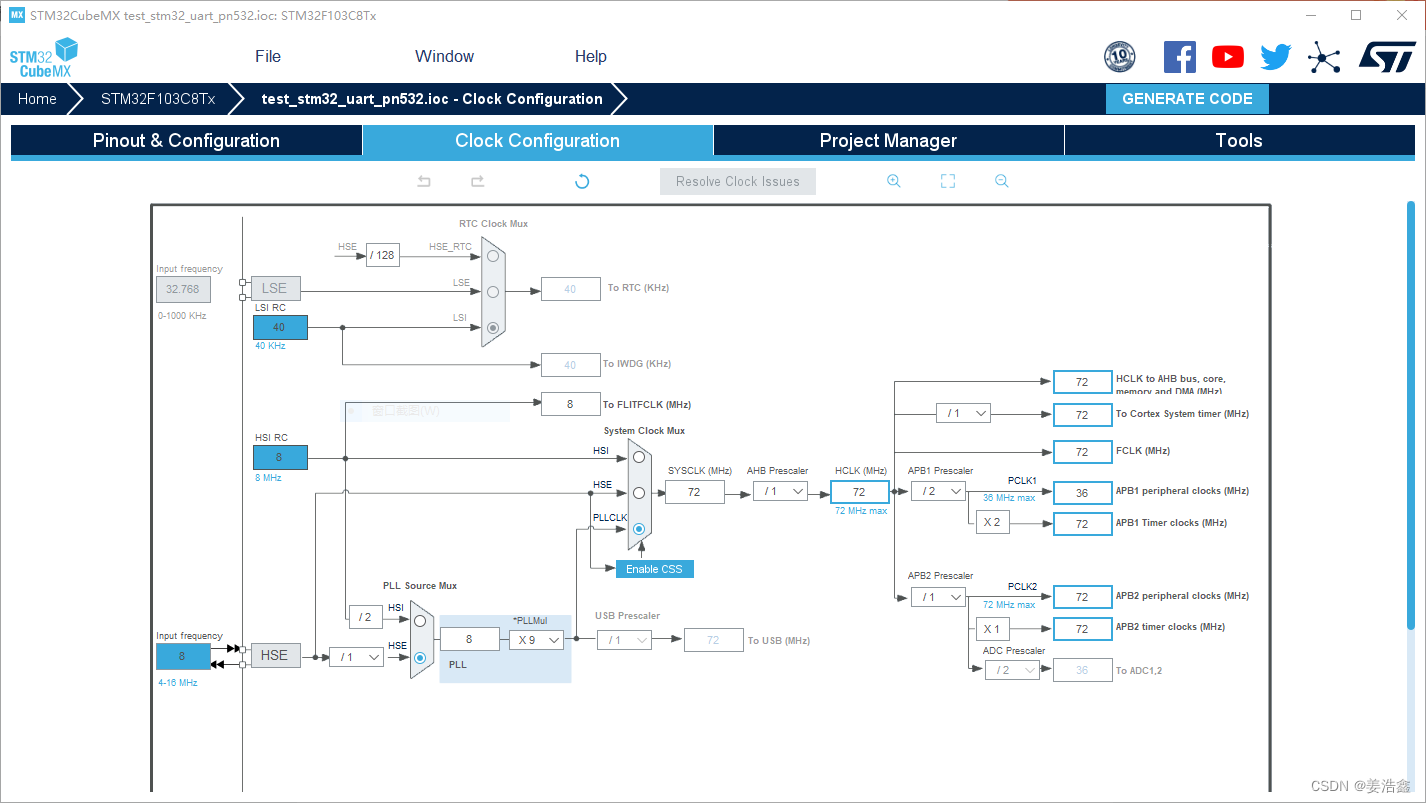Click the GENERATE CODE button

coord(1187,99)
